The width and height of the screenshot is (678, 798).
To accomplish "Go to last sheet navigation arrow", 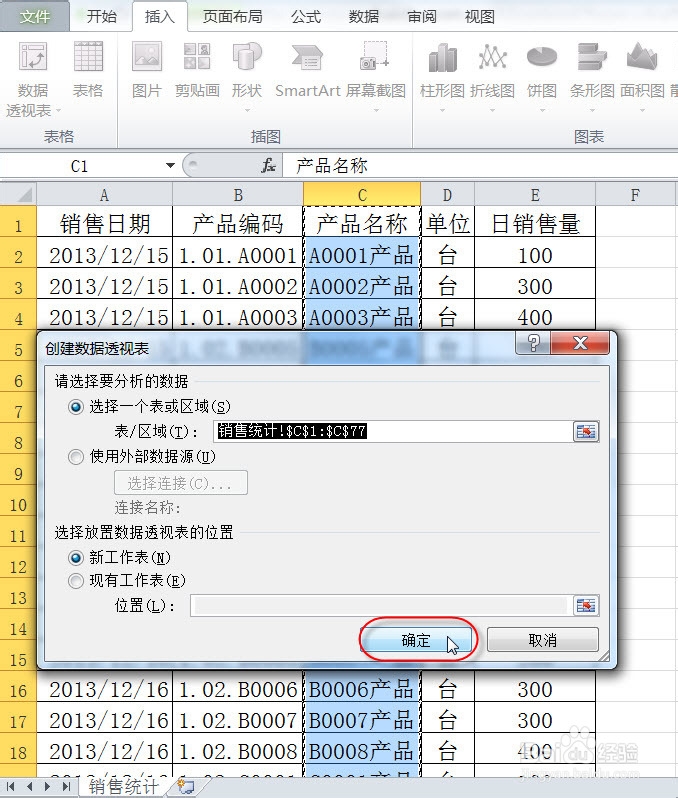I will point(66,787).
